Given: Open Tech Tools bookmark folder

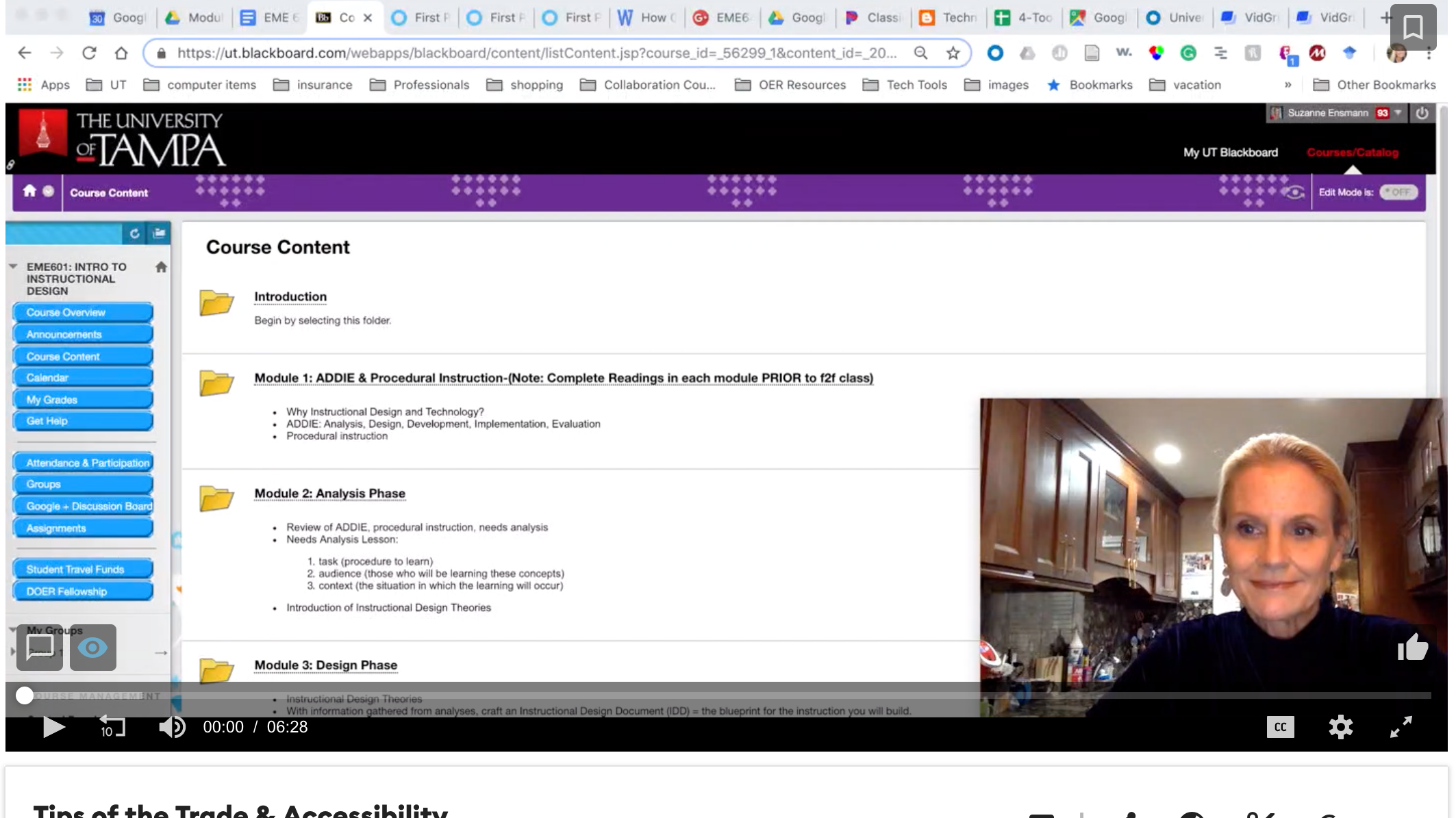Looking at the screenshot, I should pos(905,85).
